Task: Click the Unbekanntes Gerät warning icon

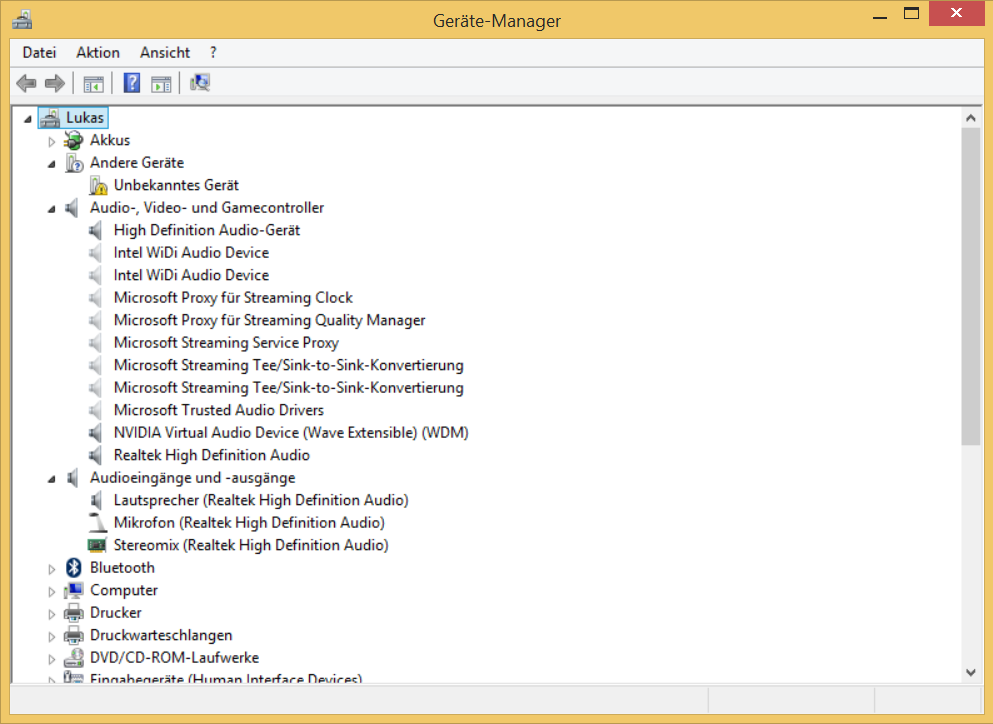Action: click(x=98, y=186)
